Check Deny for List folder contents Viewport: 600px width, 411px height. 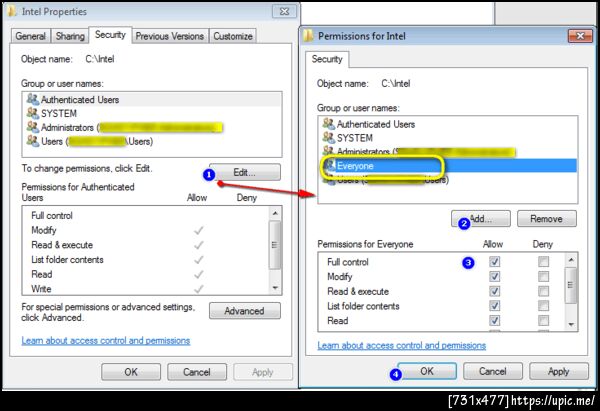click(543, 306)
